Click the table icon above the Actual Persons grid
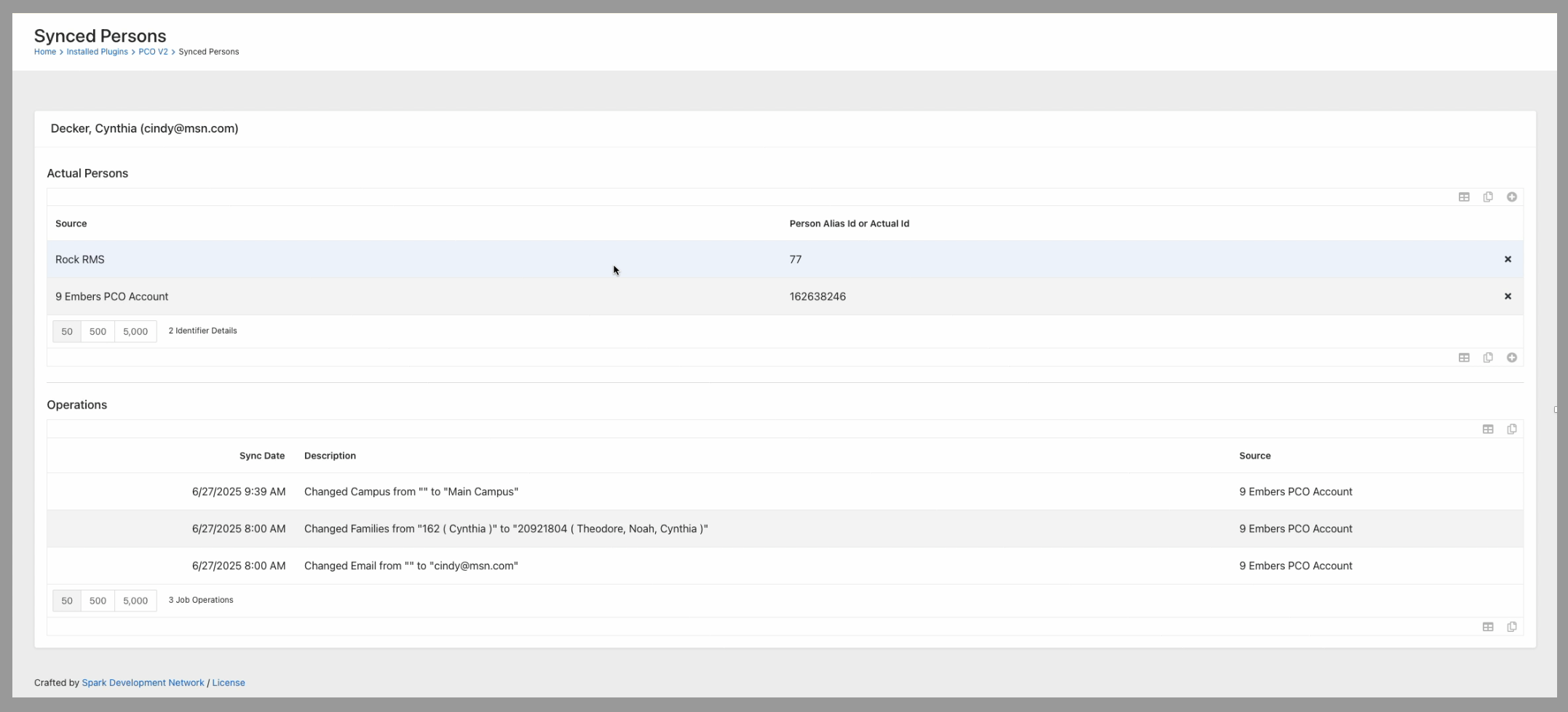 1463,197
